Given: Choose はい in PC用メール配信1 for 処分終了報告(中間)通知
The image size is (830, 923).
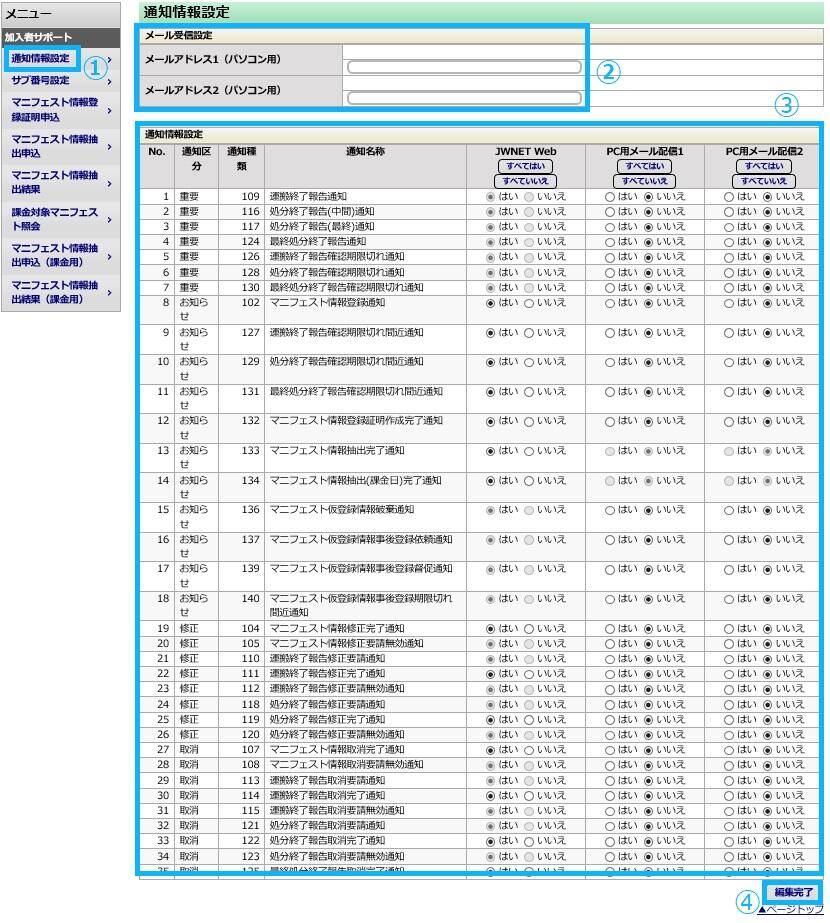Looking at the screenshot, I should (x=609, y=212).
